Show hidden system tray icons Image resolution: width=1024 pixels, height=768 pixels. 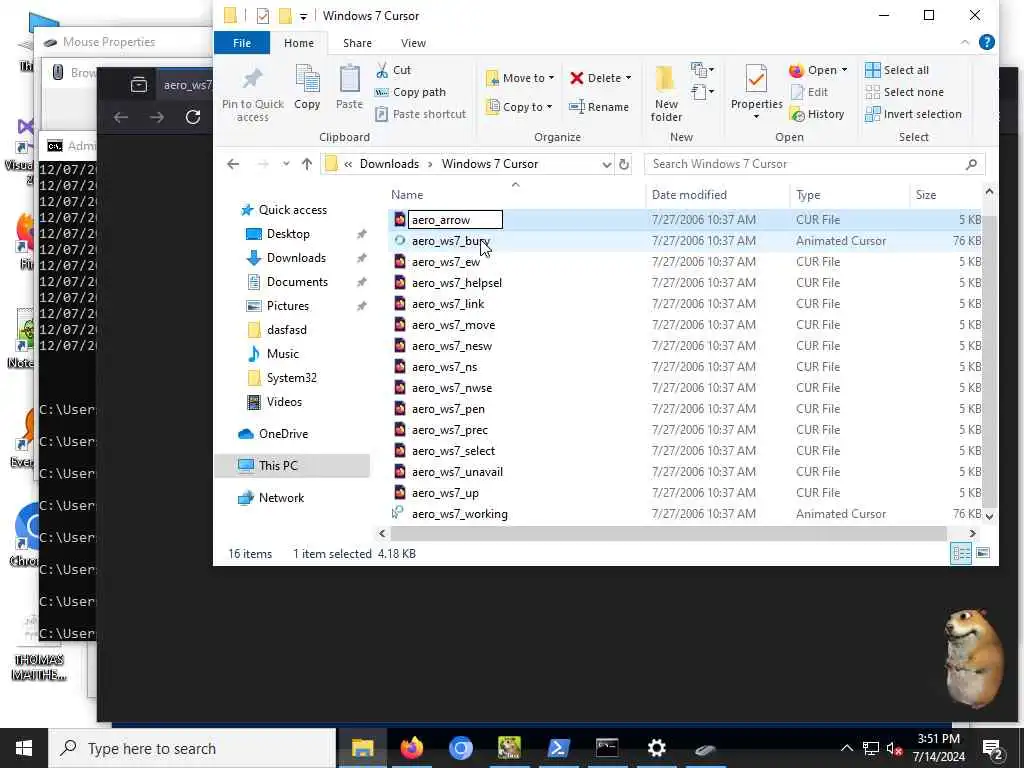(x=846, y=748)
